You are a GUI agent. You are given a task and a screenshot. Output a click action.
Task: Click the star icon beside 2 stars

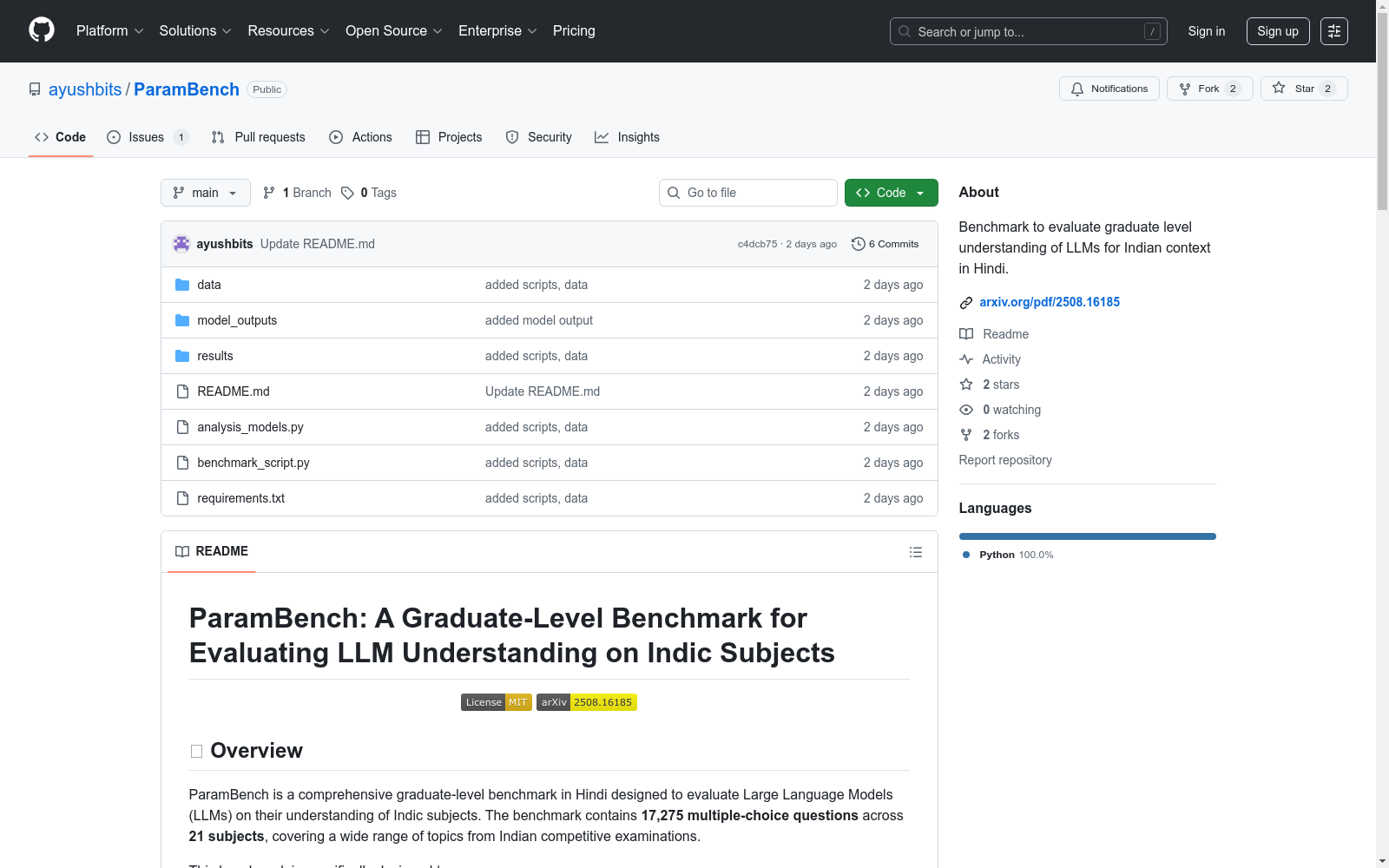966,385
